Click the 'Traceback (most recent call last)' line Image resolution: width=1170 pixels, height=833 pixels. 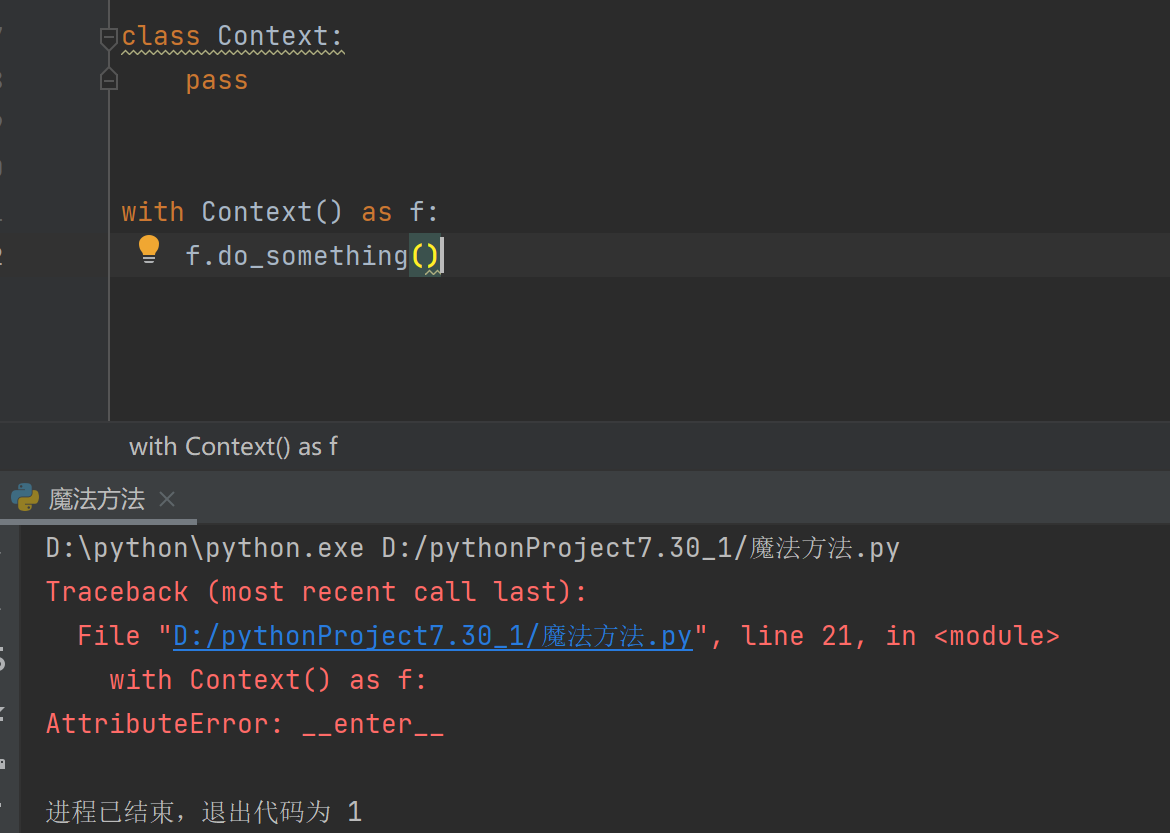click(x=316, y=592)
